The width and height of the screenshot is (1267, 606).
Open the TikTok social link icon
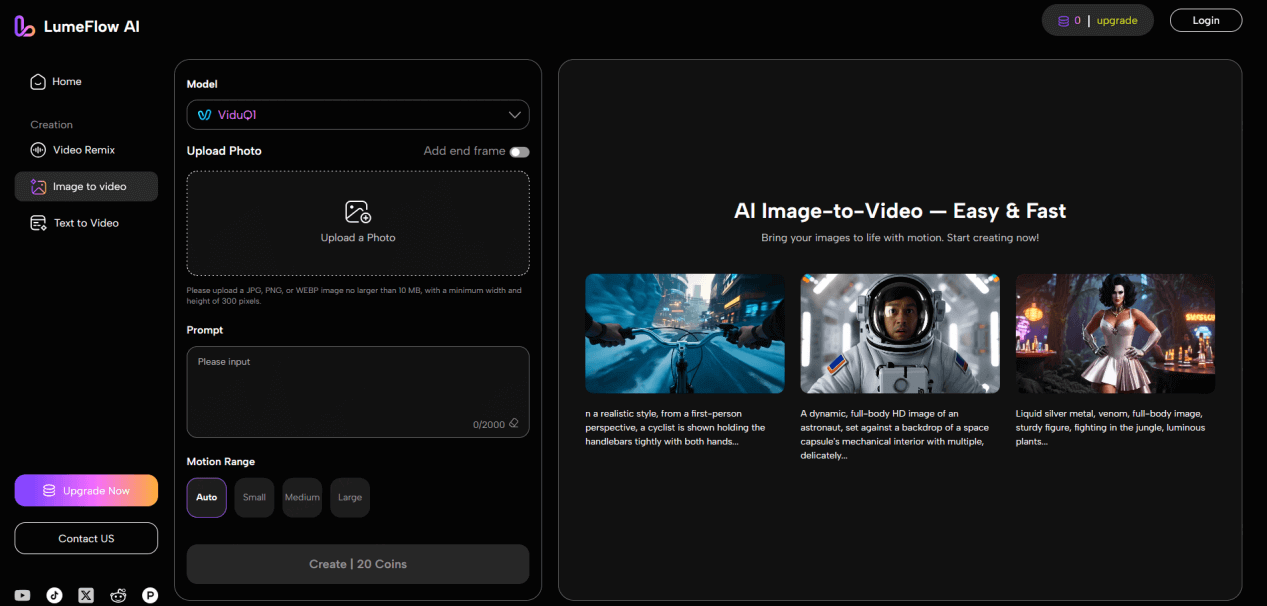(x=54, y=595)
